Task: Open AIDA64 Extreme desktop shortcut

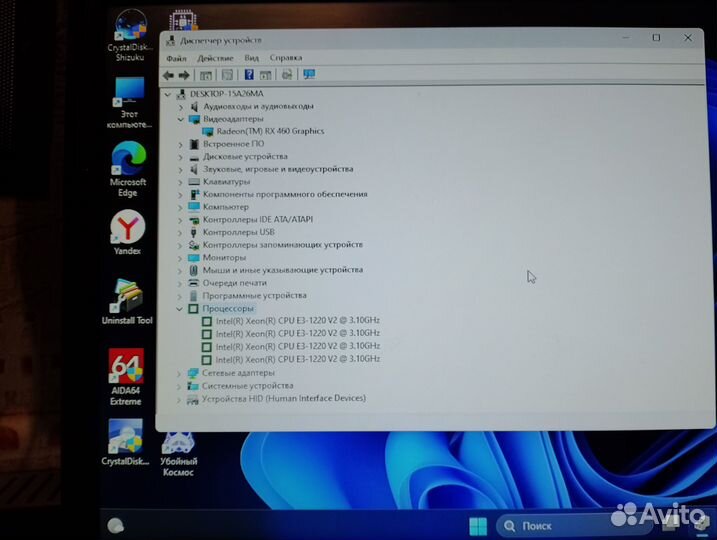Action: [x=126, y=377]
